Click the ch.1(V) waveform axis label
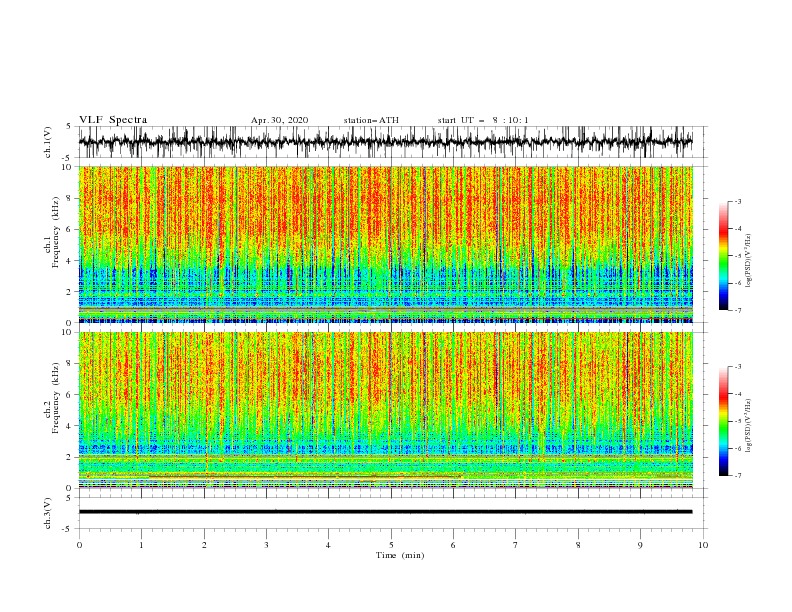 (48, 142)
